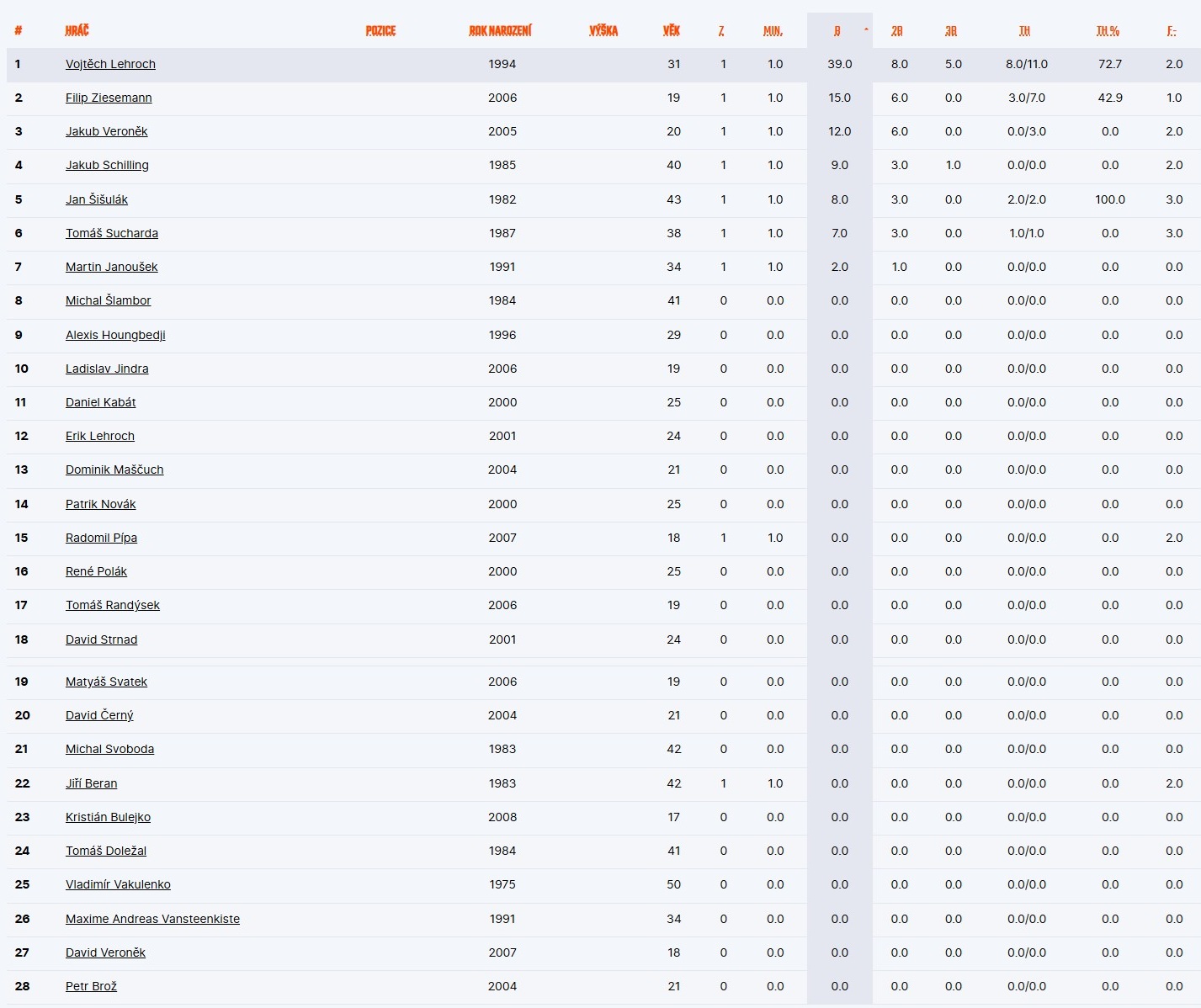The image size is (1201, 1008).
Task: Open Radomil Pípa profile link
Action: (x=101, y=538)
